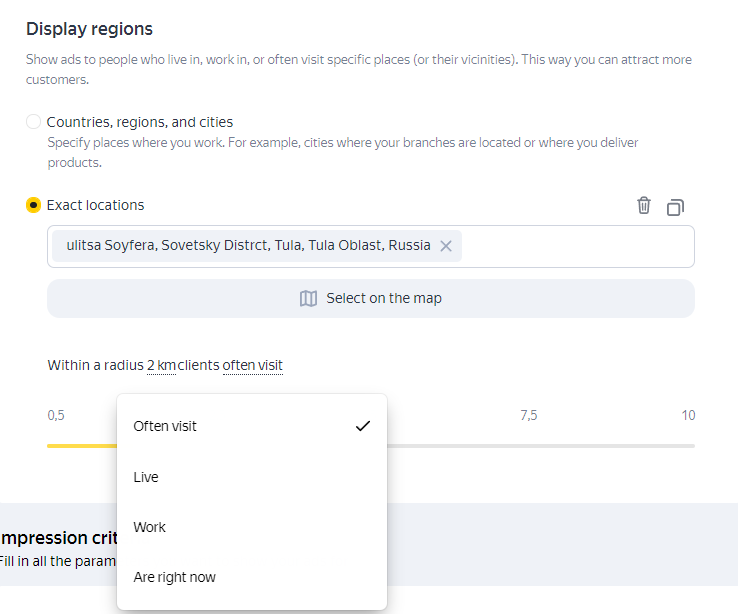Click the 0,5 minimum radius label

(x=56, y=416)
